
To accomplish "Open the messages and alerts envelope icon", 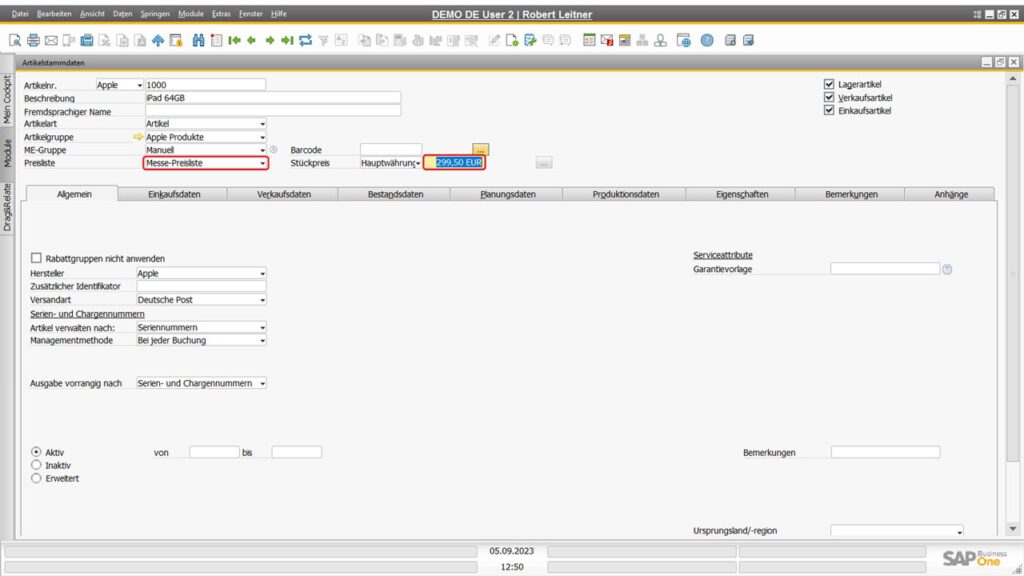I will coord(607,40).
